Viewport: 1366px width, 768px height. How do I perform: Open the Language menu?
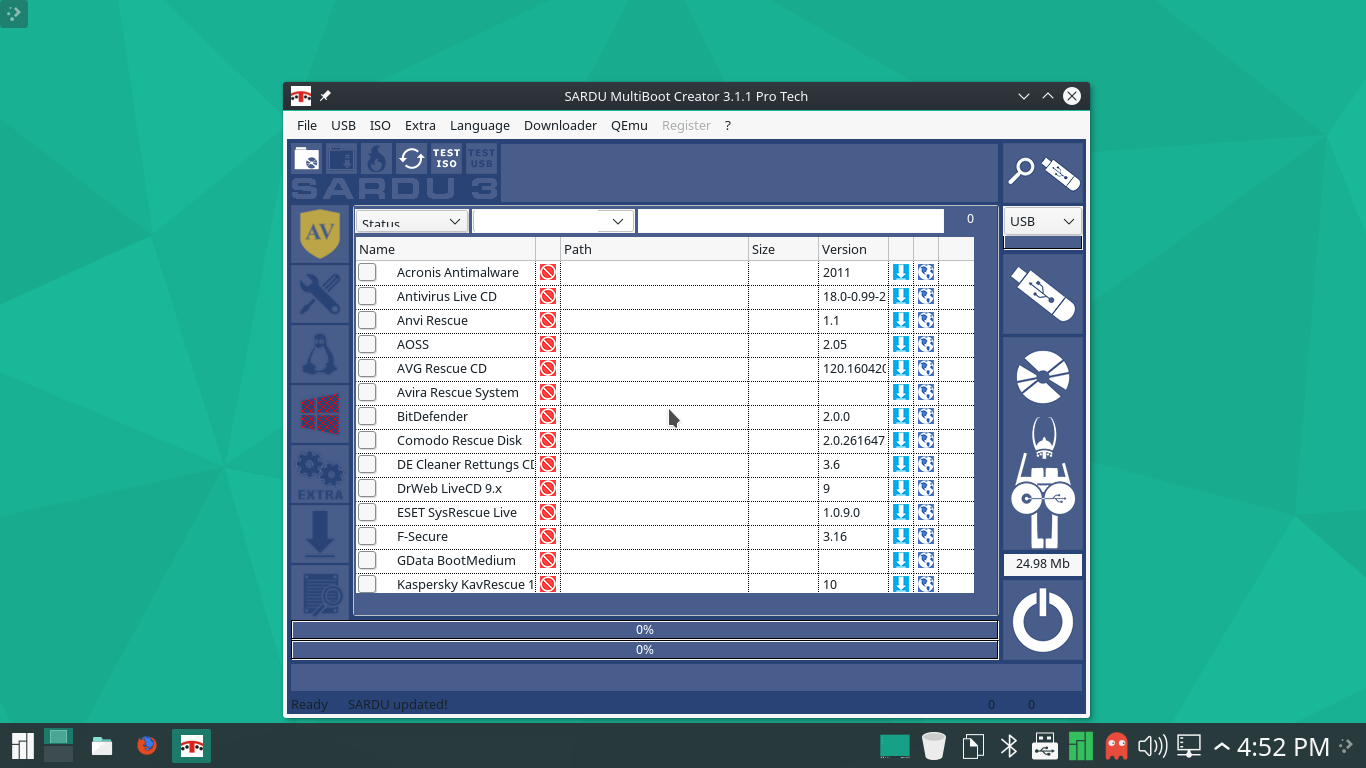click(x=480, y=125)
